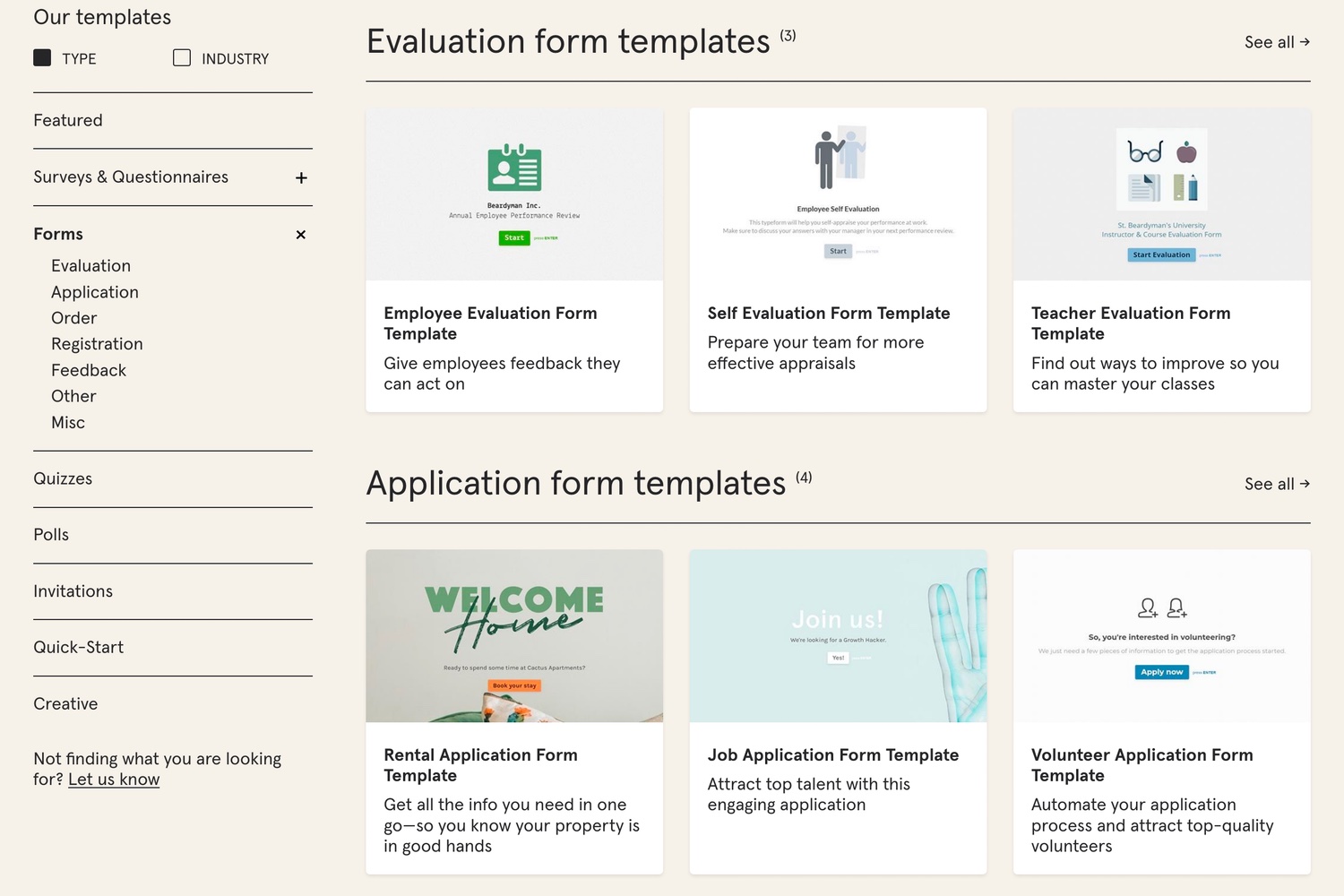The image size is (1344, 896).
Task: Expand the Surveys & Questionnaires section
Action: [x=301, y=177]
